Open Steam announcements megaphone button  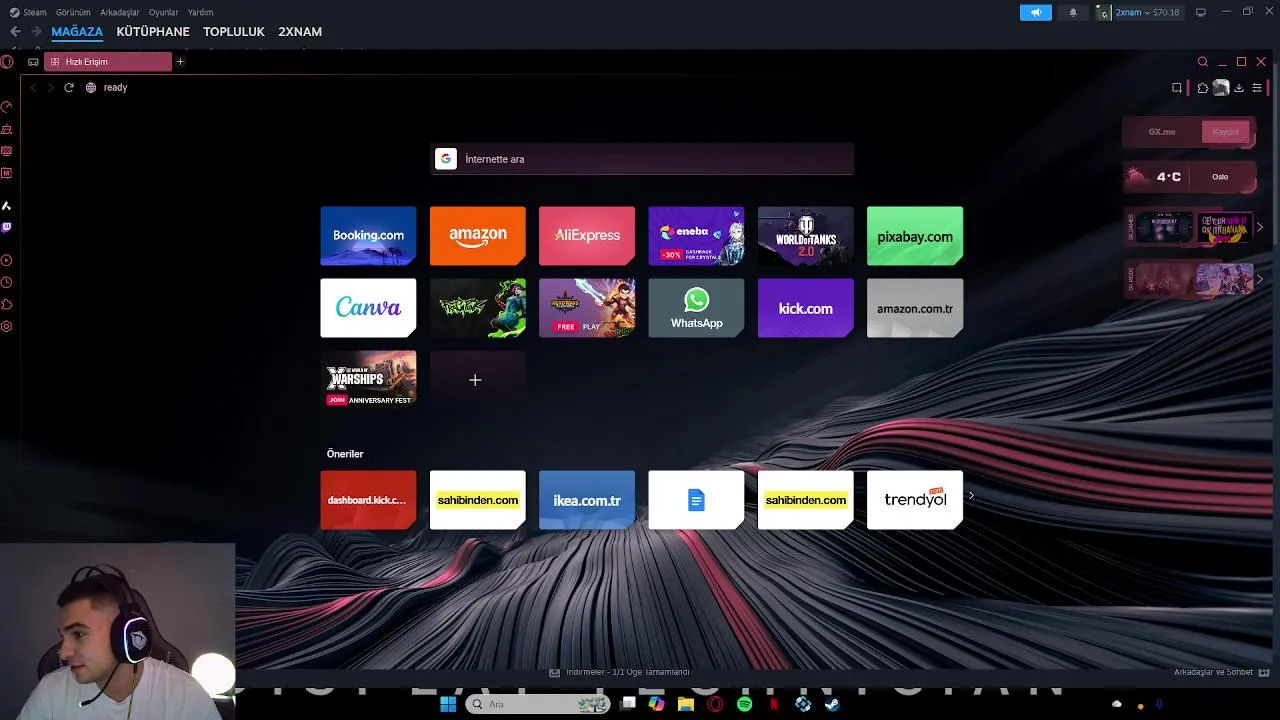pyautogui.click(x=1036, y=12)
